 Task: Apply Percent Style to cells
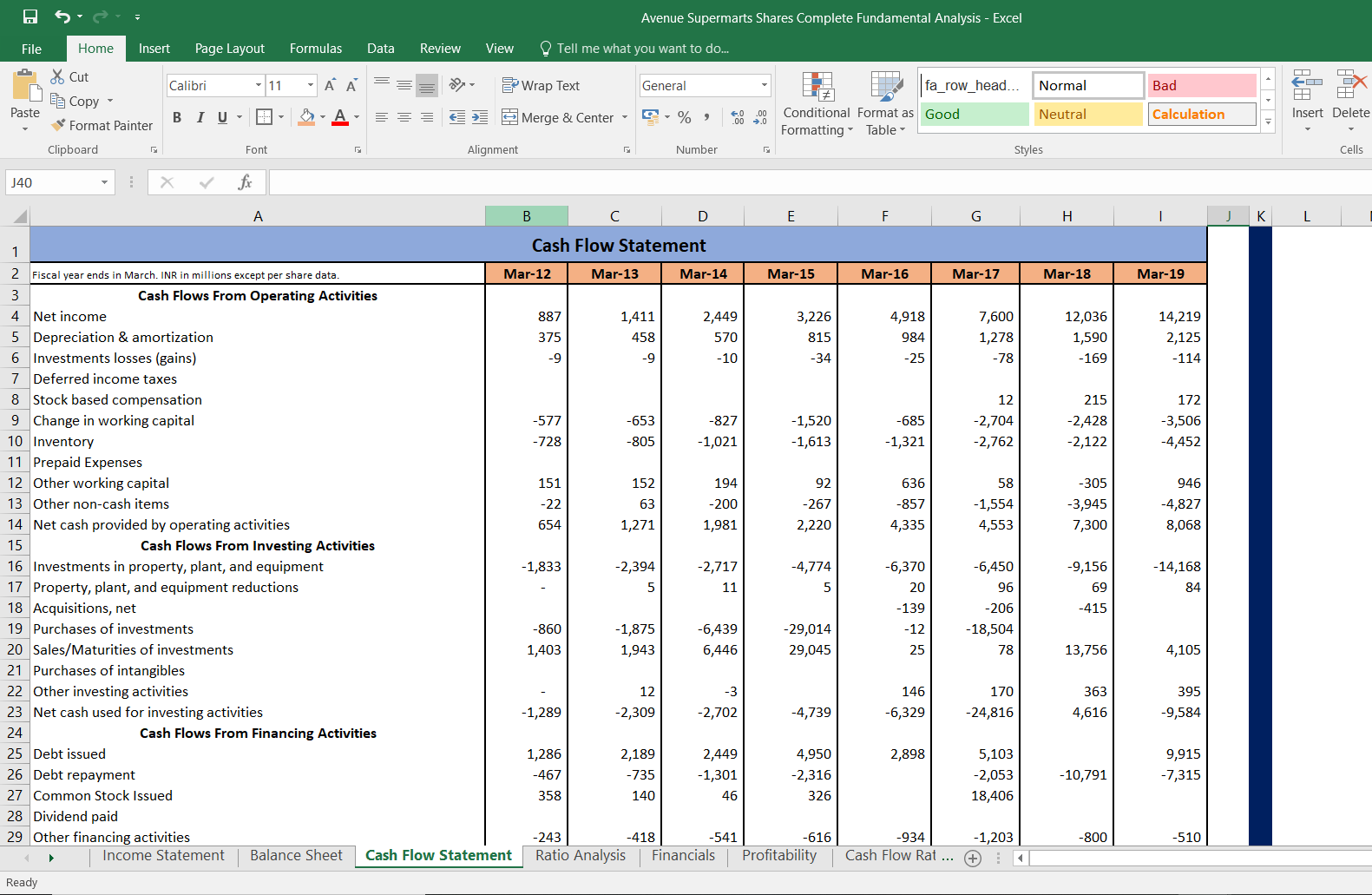[x=685, y=117]
